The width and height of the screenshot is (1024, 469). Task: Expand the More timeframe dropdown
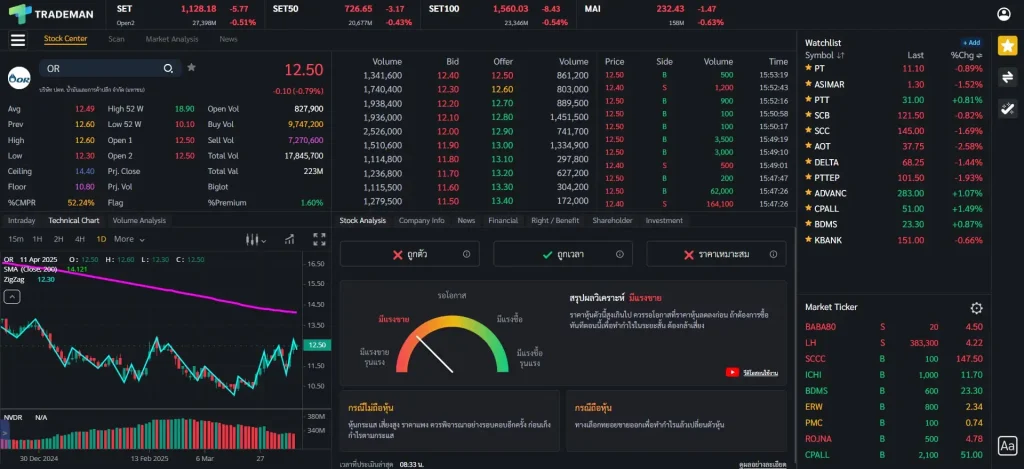click(x=129, y=239)
